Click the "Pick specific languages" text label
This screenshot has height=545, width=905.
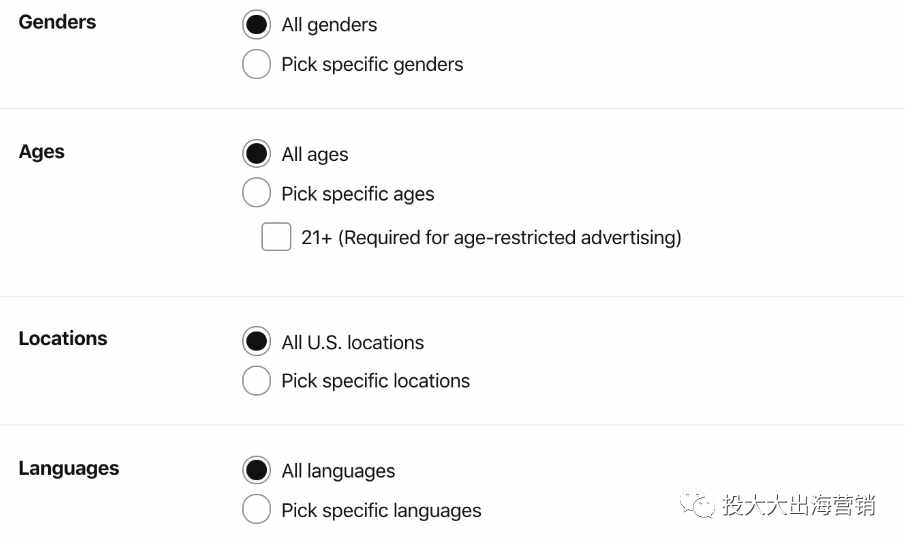[x=382, y=510]
